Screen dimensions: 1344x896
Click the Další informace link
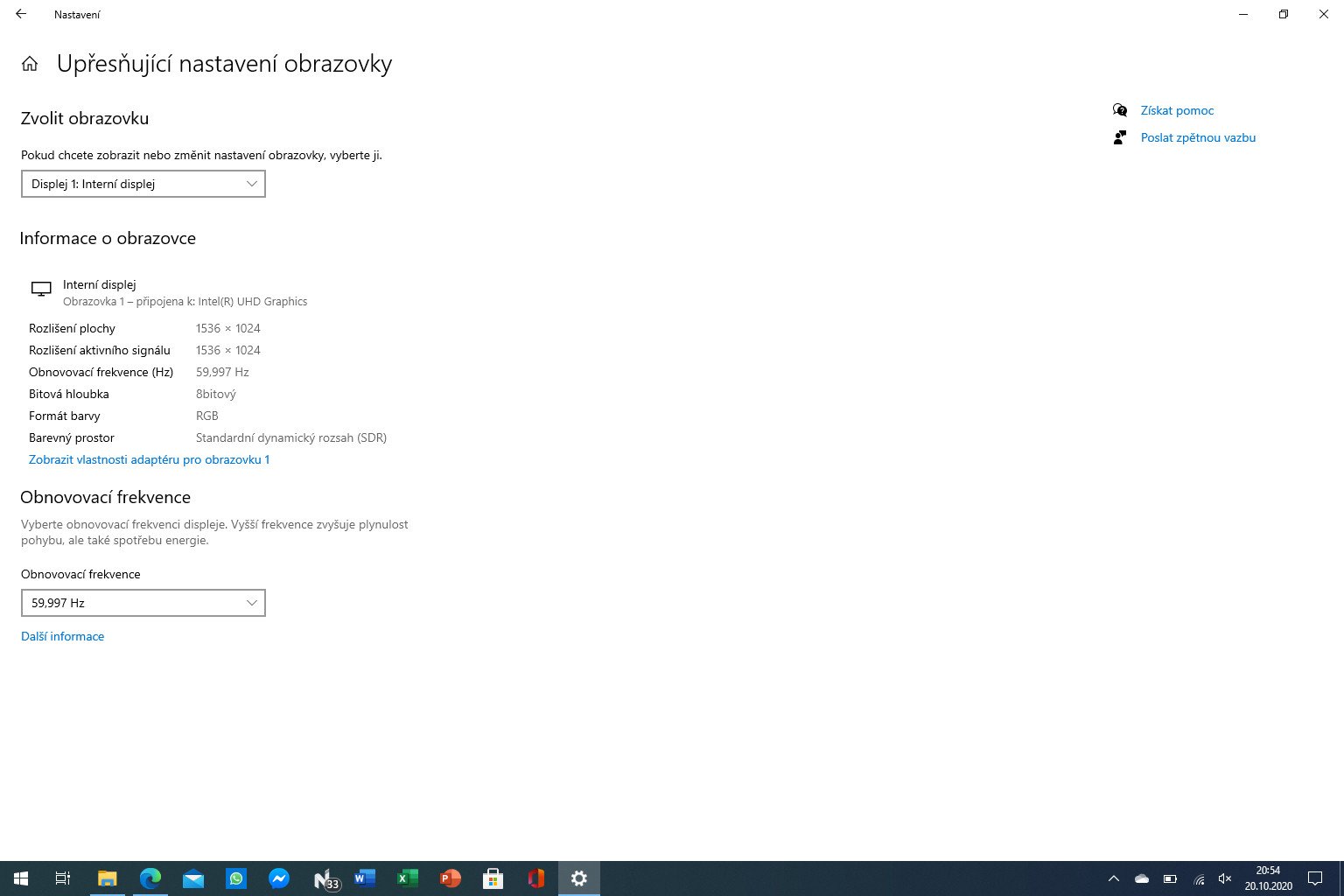point(62,636)
